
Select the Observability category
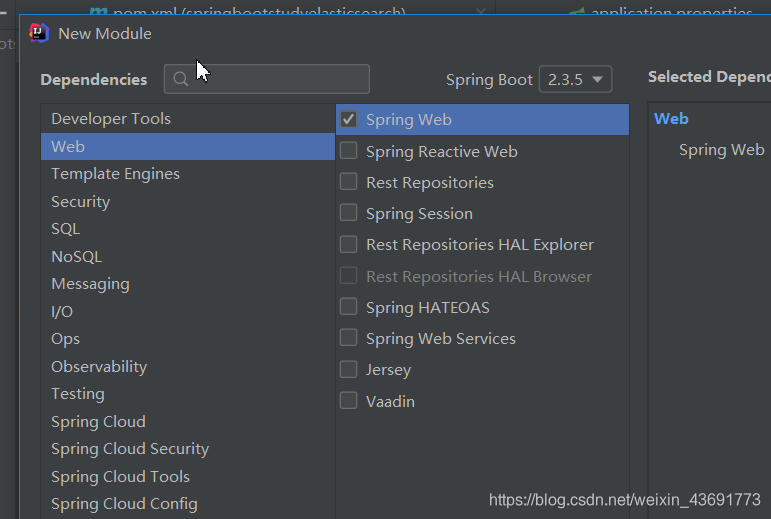tap(188, 367)
